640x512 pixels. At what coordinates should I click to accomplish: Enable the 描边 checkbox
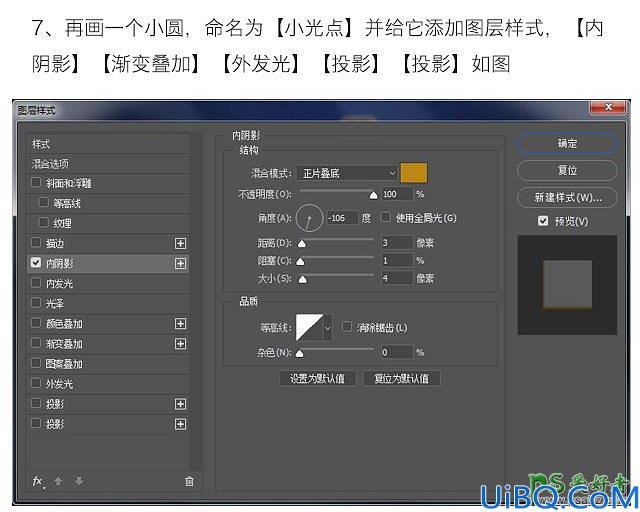point(36,243)
